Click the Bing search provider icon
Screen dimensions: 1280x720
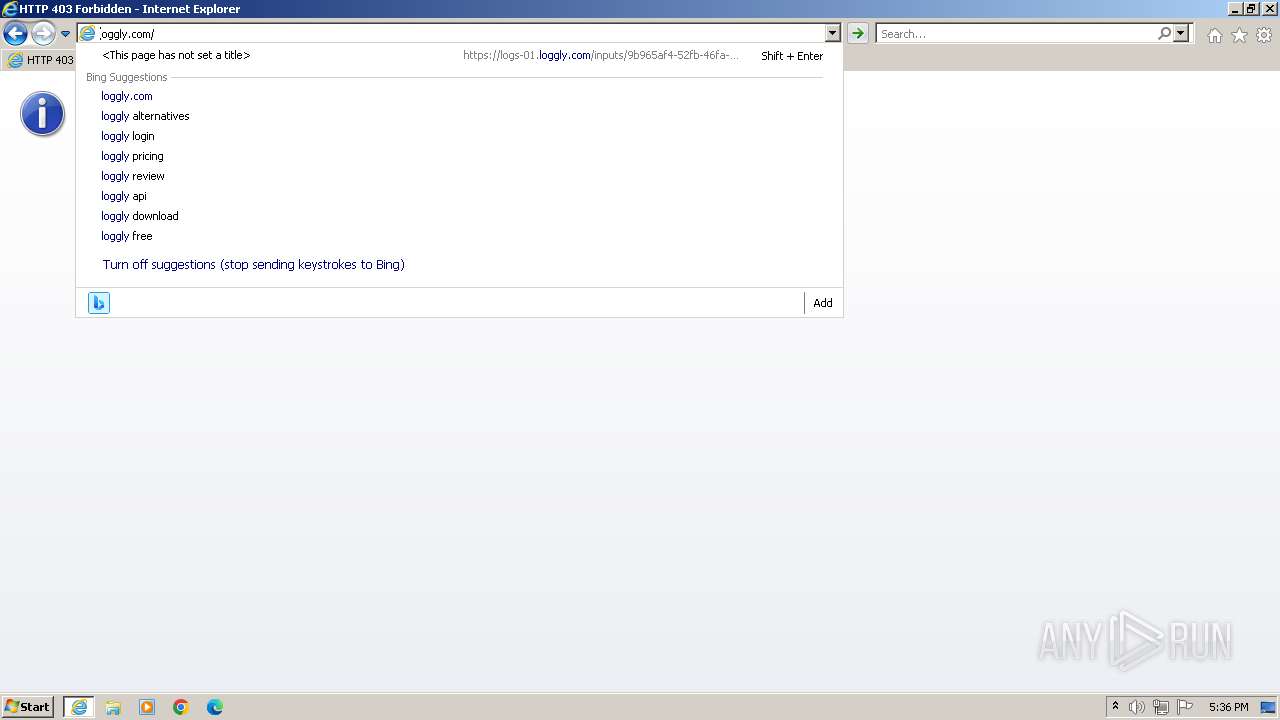coord(99,303)
